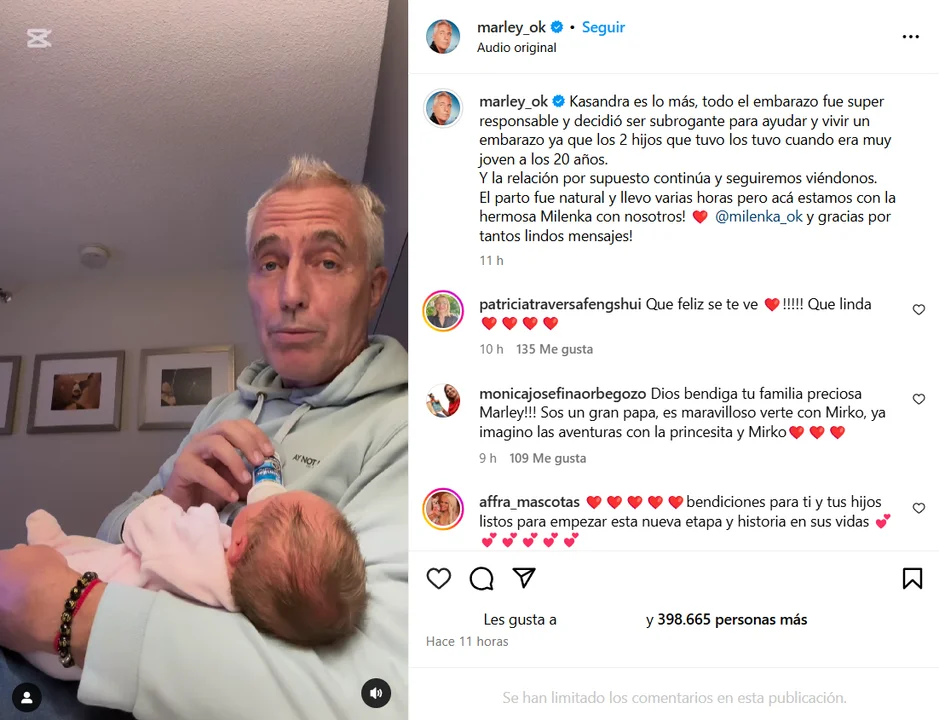This screenshot has height=720, width=939.
Task: Open the @milenka_ok mention link
Action: pyautogui.click(x=759, y=216)
